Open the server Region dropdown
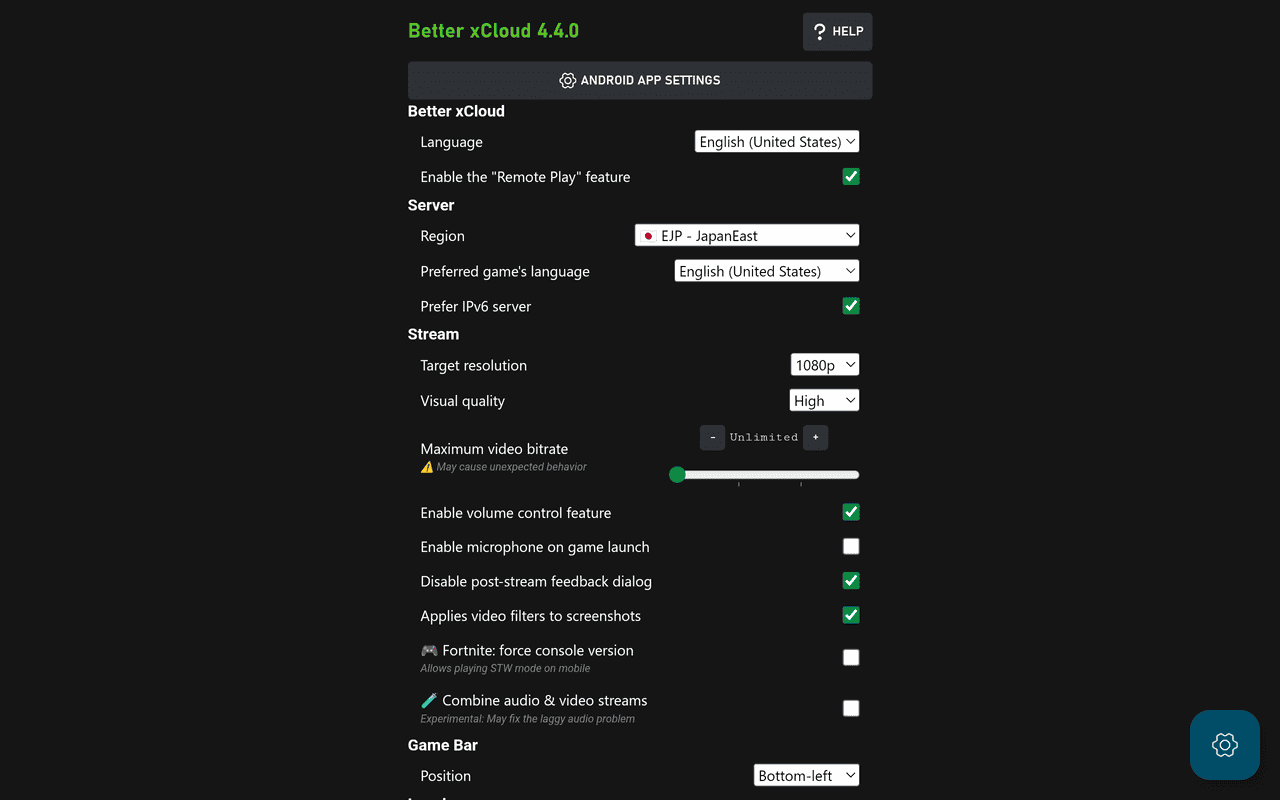This screenshot has height=800, width=1280. tap(747, 236)
